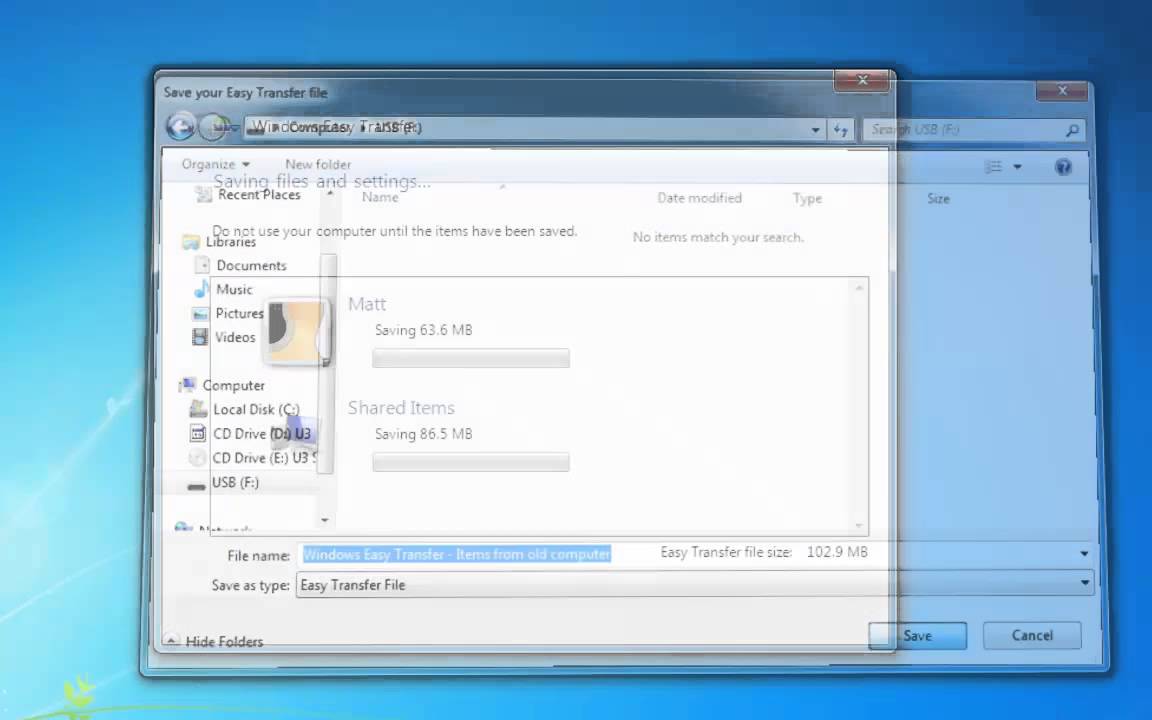Click the Local Disk (C:) drive icon
This screenshot has width=1152, height=720.
[198, 409]
